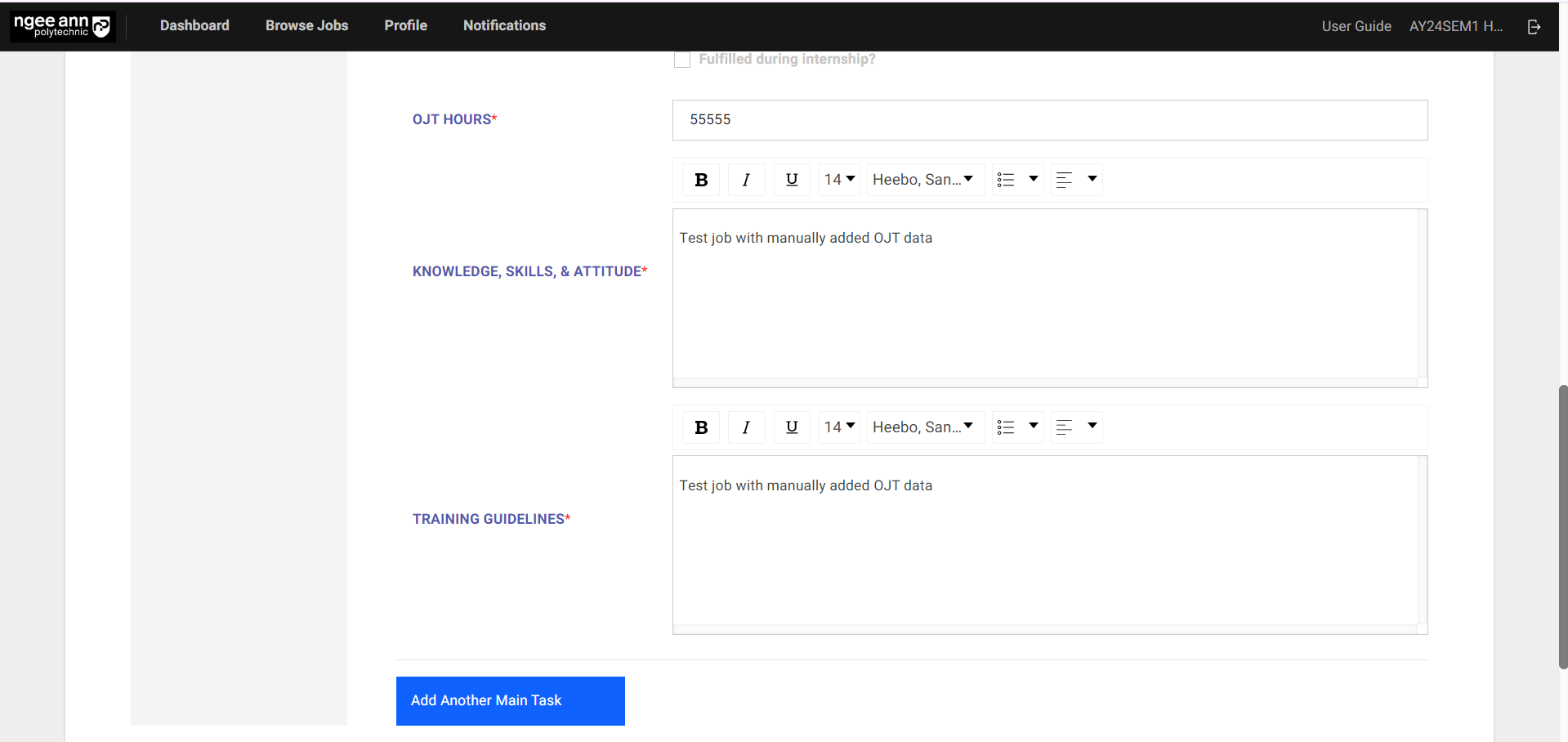
Task: Toggle bold in Knowledge, Skills & Attitude editor
Action: pyautogui.click(x=701, y=180)
